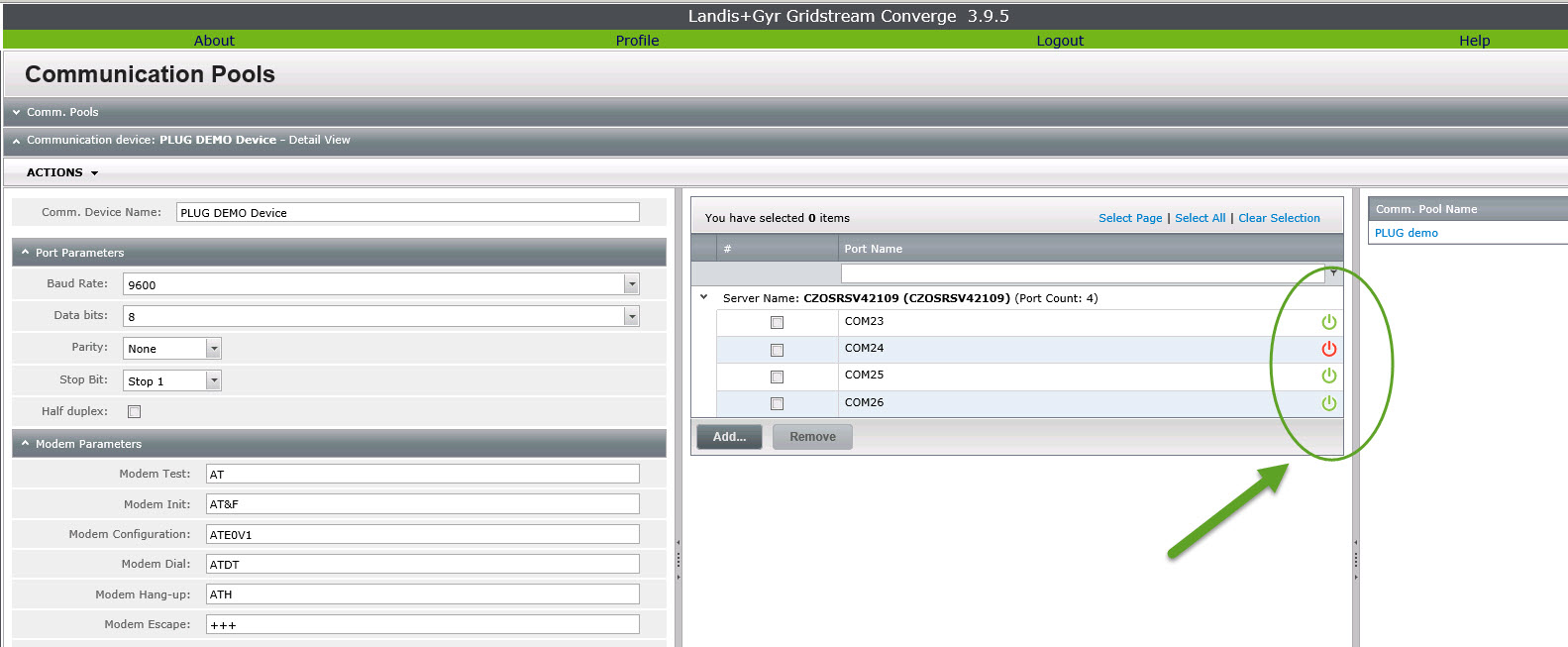Open the ACTIONS menu dropdown
Screen dimensions: 1568x647
coord(62,172)
